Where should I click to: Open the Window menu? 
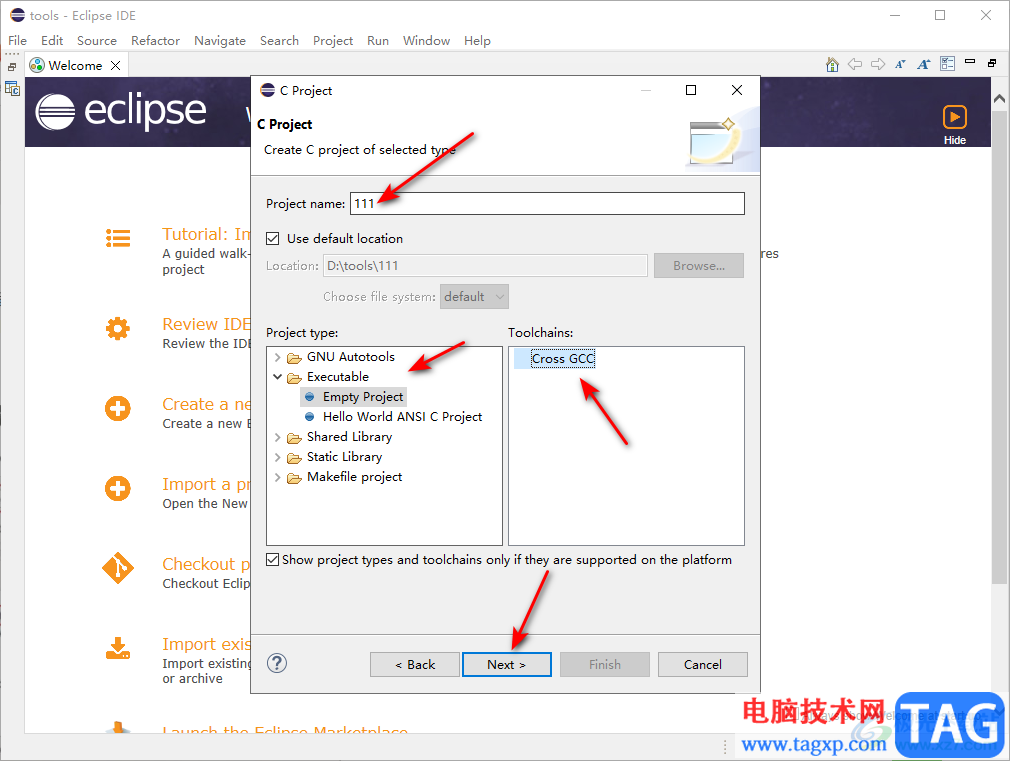(426, 41)
